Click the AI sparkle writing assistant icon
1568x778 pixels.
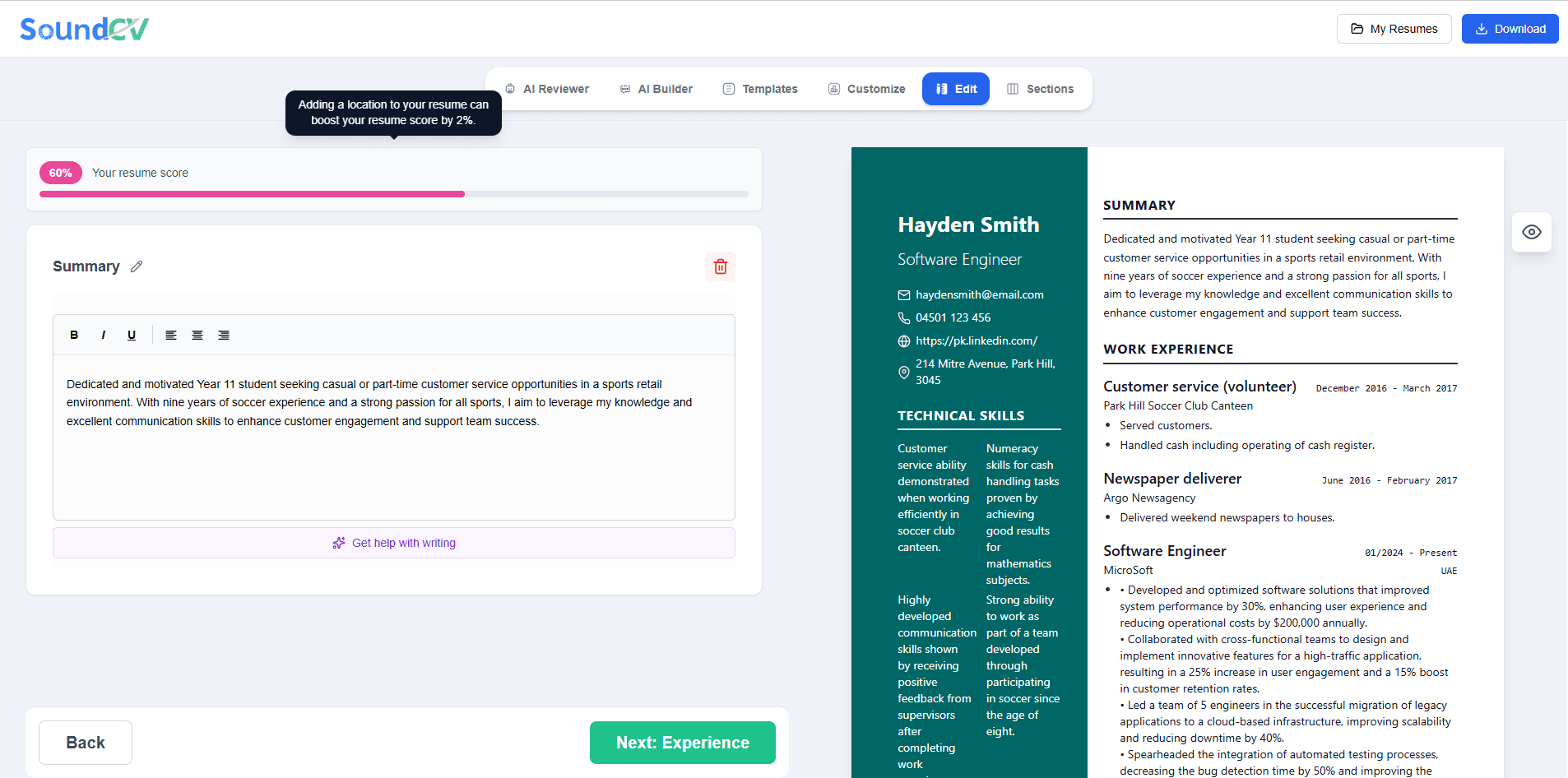338,543
